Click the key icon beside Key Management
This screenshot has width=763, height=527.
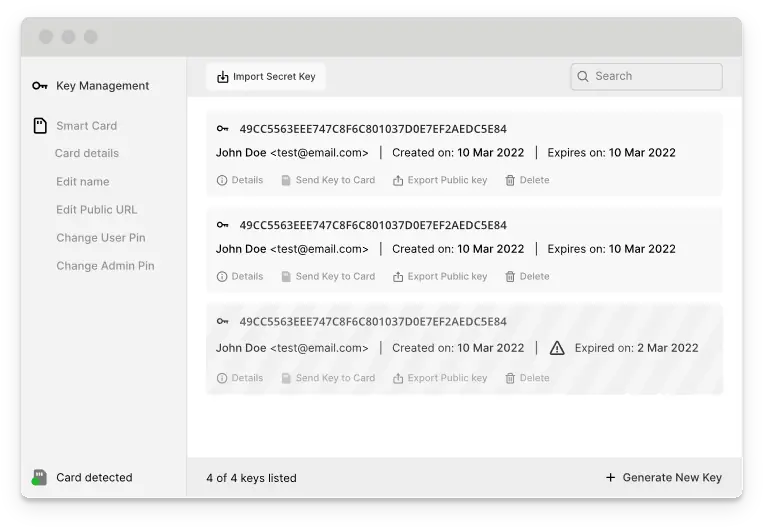pyautogui.click(x=40, y=86)
